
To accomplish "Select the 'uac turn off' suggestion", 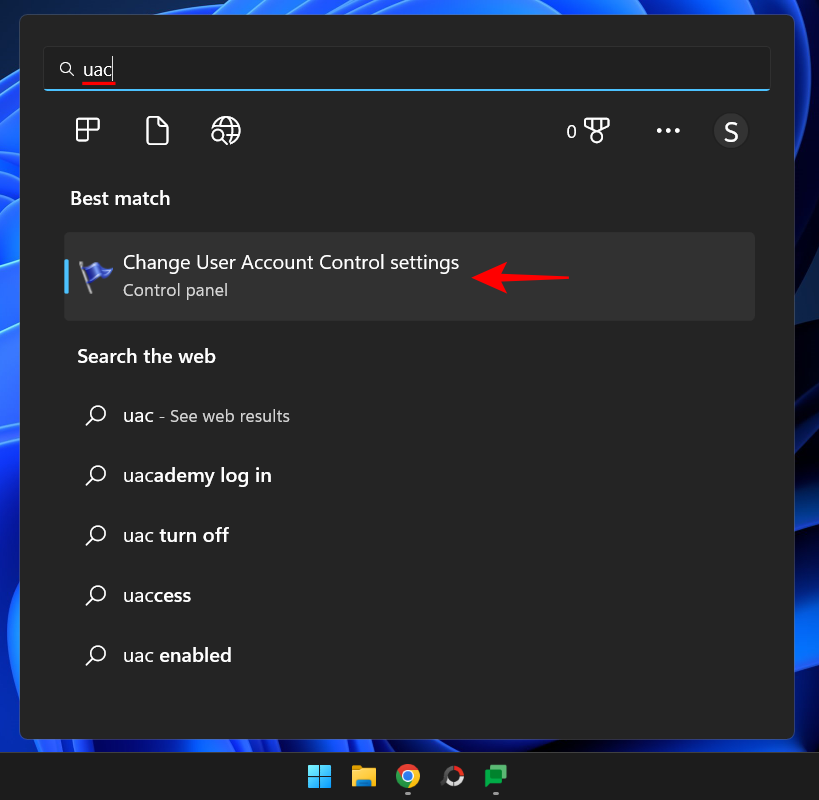I will [x=175, y=535].
